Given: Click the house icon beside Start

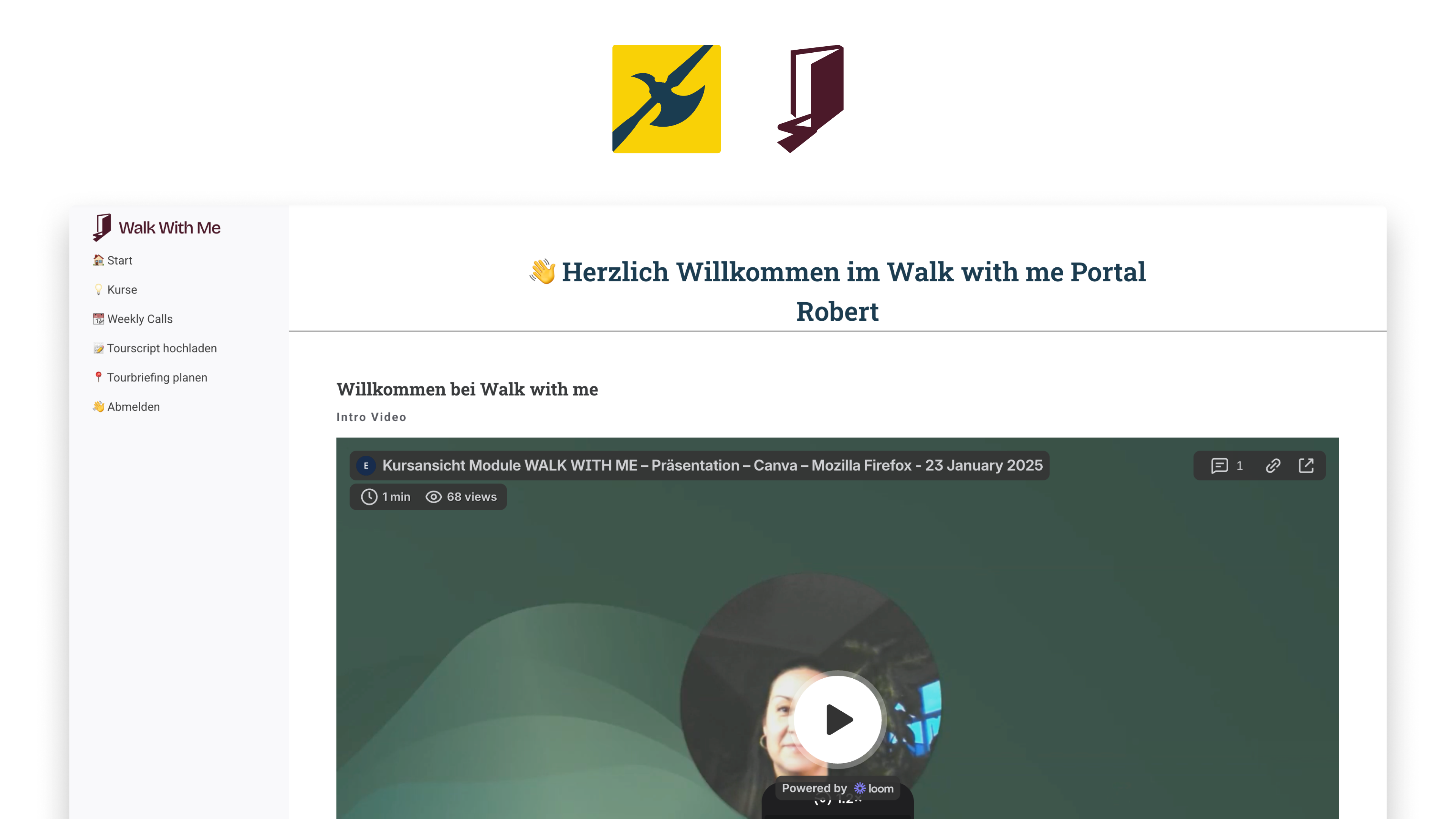Looking at the screenshot, I should [98, 260].
